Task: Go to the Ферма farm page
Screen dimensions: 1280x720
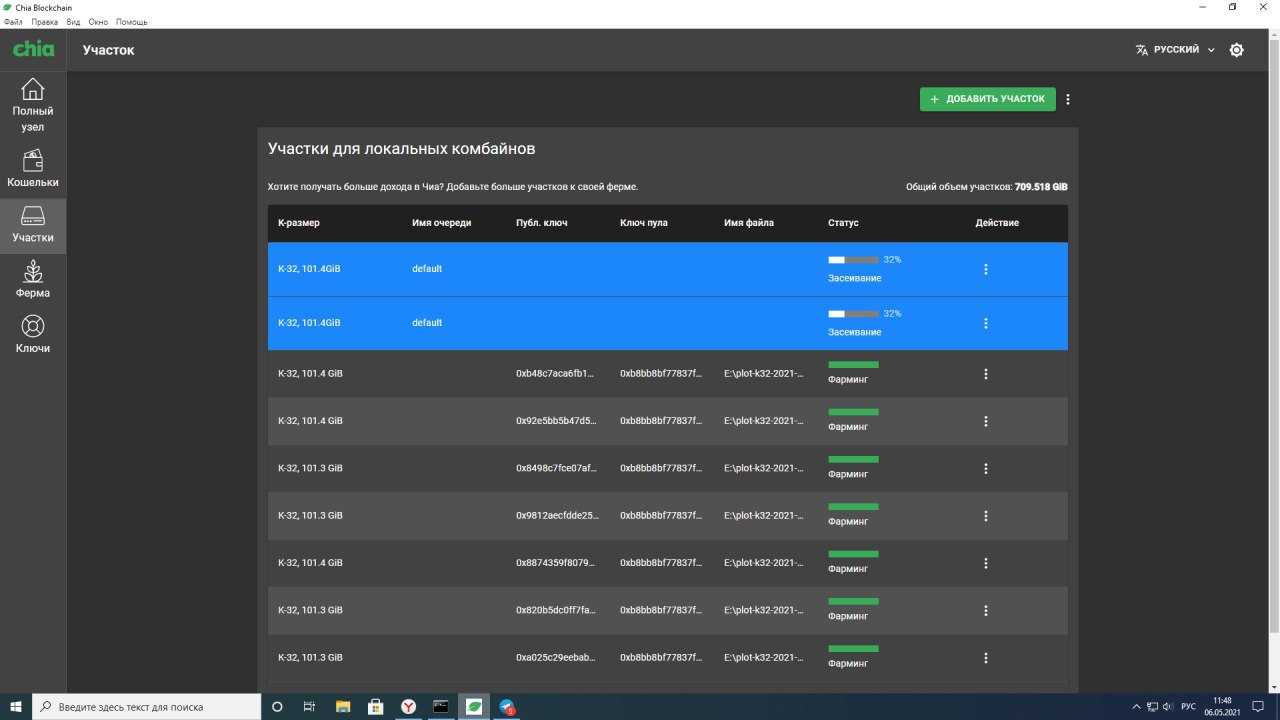Action: coord(33,280)
